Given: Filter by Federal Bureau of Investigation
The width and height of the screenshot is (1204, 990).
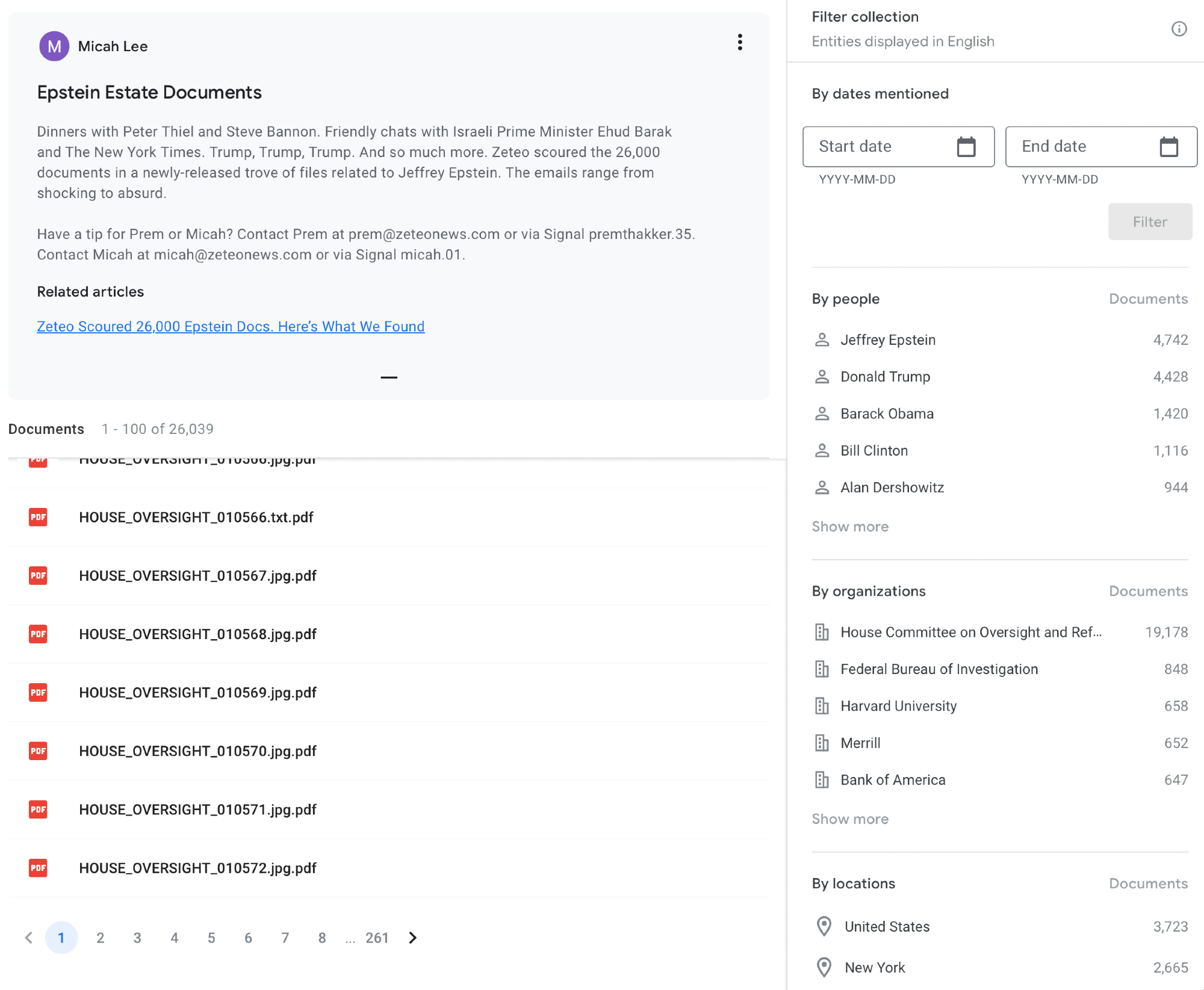Looking at the screenshot, I should tap(939, 669).
